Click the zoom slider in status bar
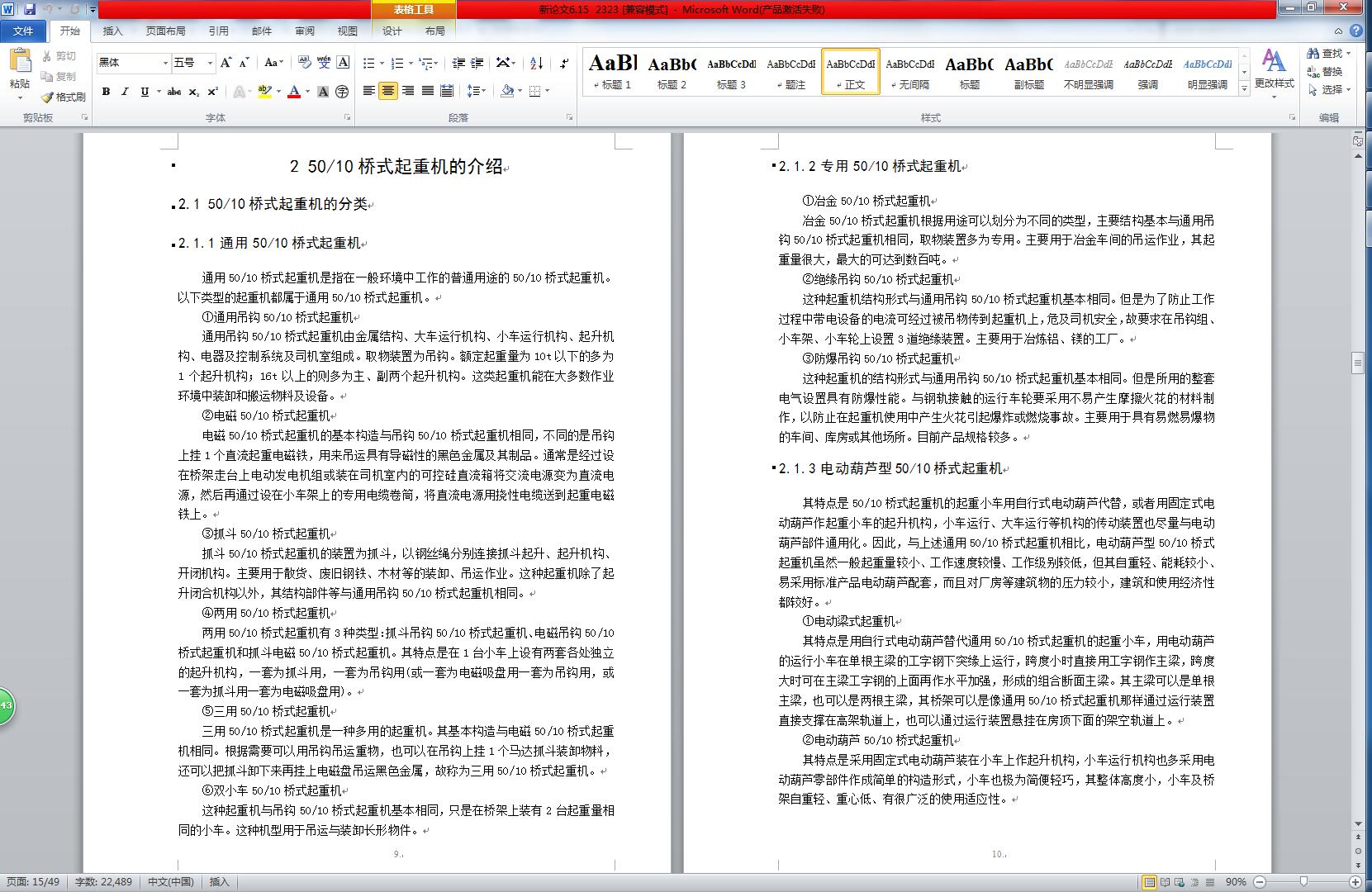The height and width of the screenshot is (892, 1372). point(1304,882)
